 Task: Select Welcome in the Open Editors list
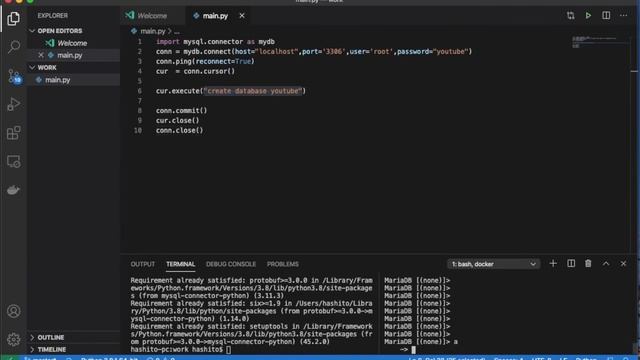pyautogui.click(x=72, y=43)
